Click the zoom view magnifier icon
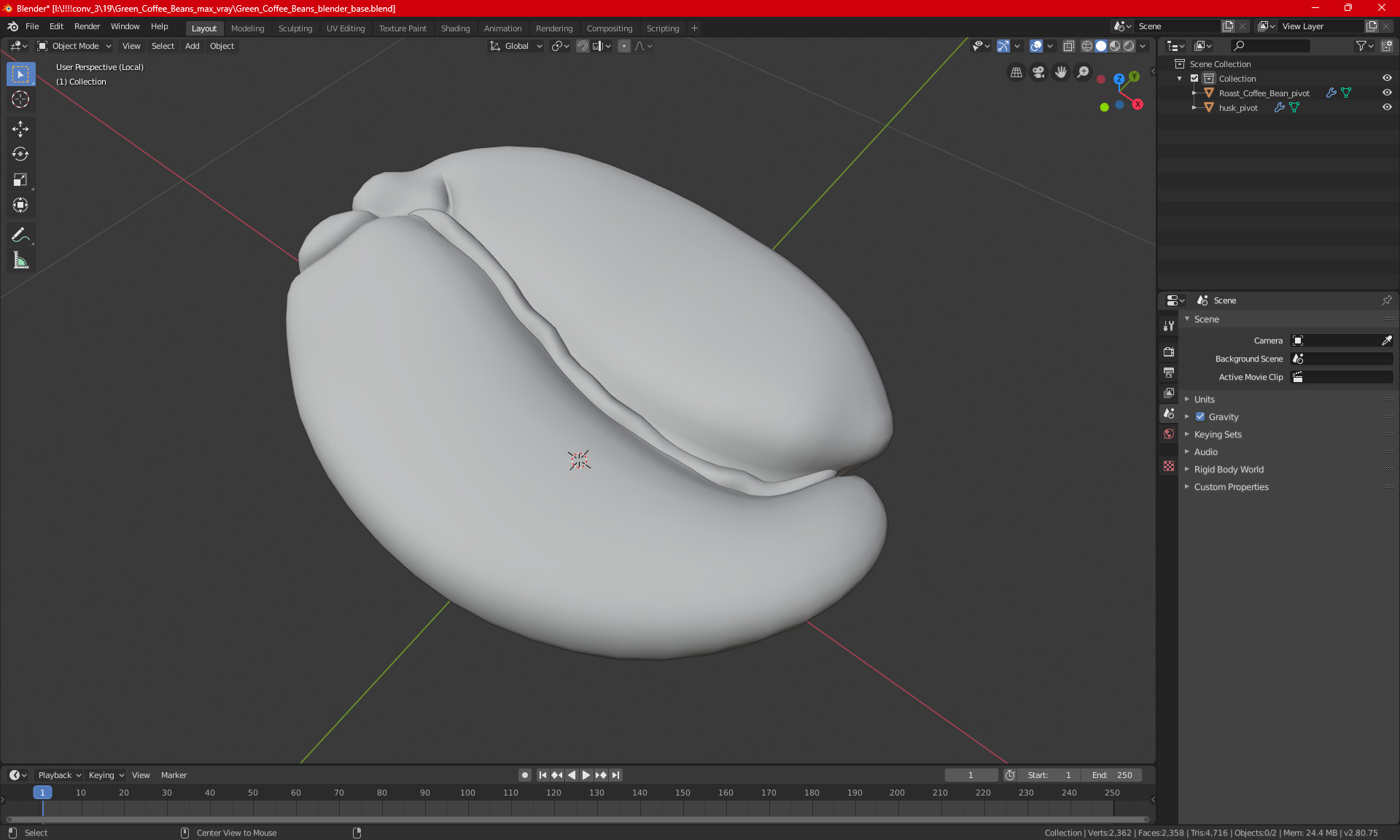Image resolution: width=1400 pixels, height=840 pixels. [1084, 72]
